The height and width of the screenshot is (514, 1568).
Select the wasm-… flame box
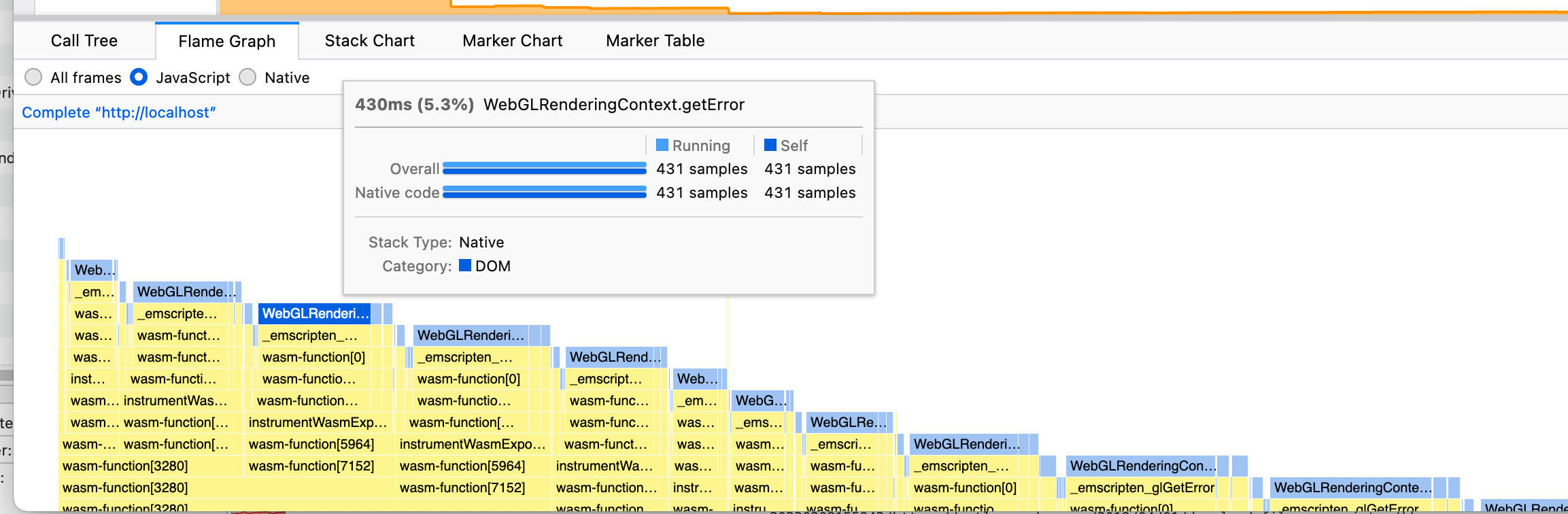pos(88,444)
